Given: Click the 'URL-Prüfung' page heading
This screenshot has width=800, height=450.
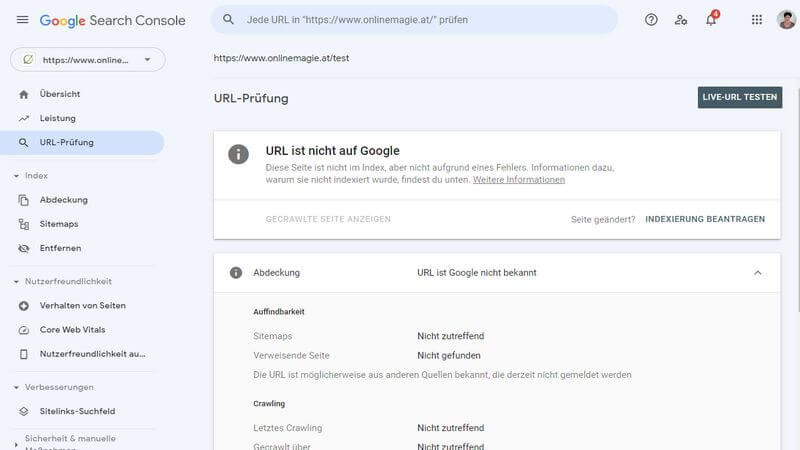Looking at the screenshot, I should coord(251,98).
